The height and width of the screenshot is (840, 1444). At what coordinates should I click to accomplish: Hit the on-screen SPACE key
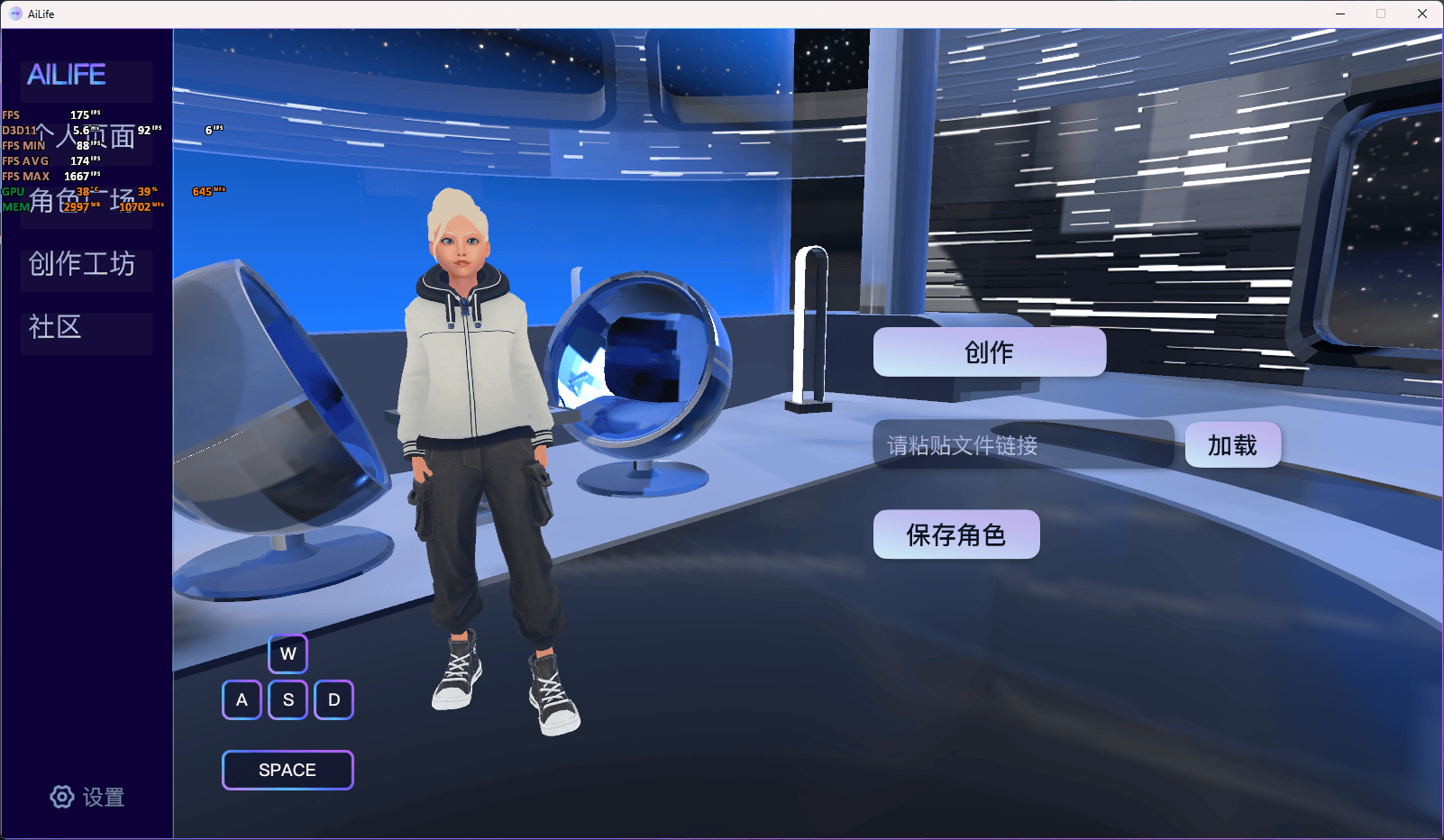coord(288,771)
